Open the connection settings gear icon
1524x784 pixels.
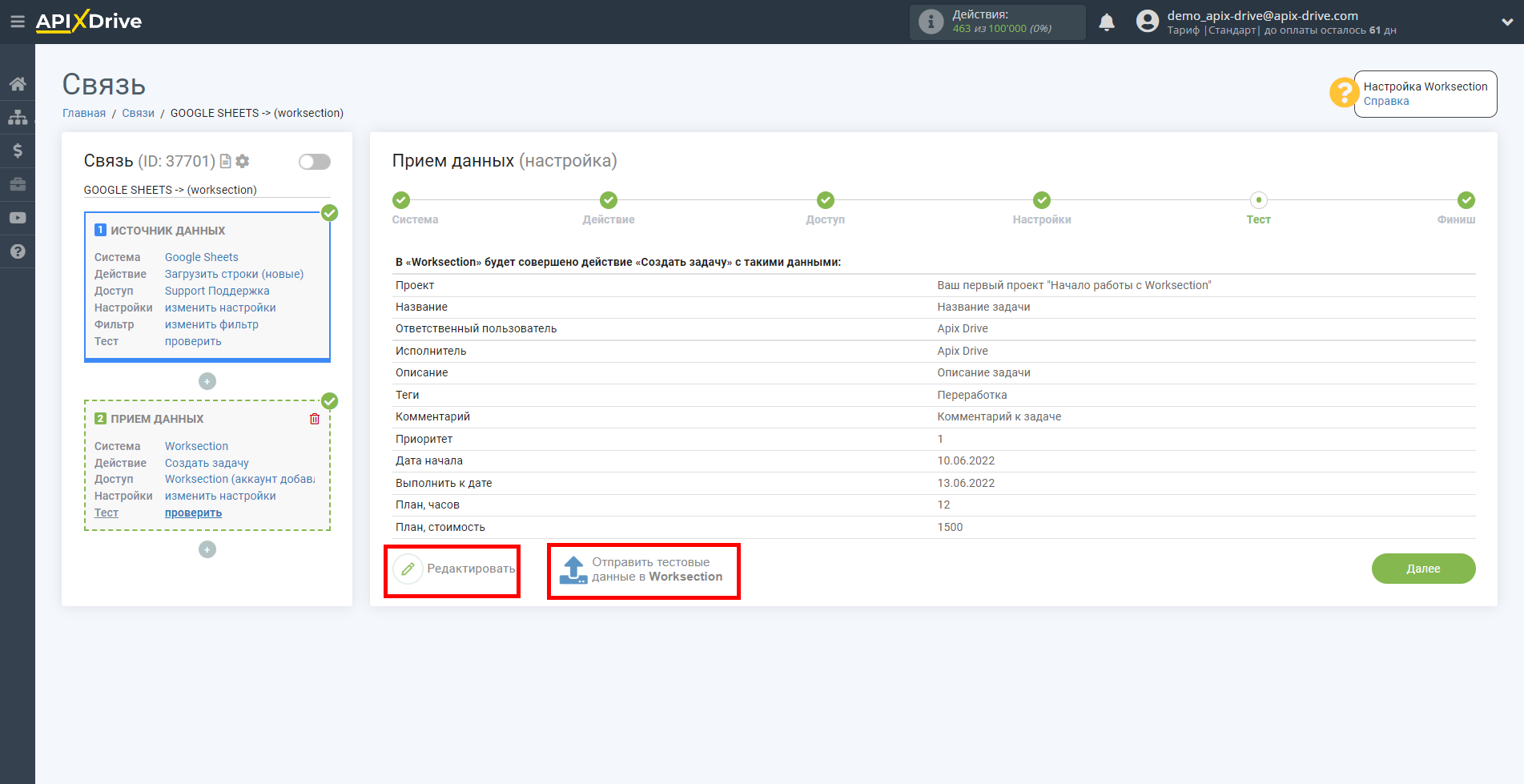[x=243, y=161]
